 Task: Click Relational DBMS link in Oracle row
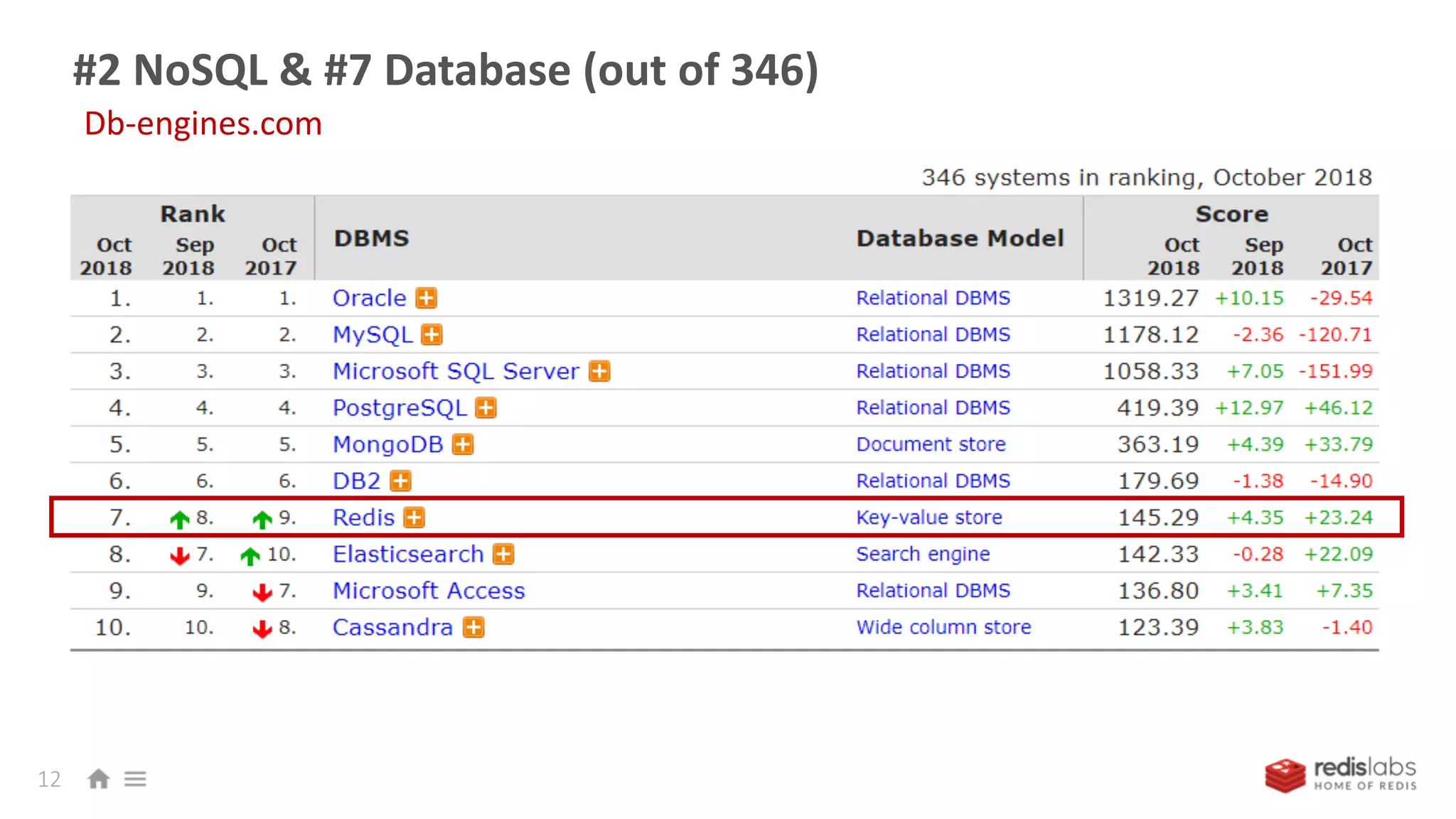(933, 298)
